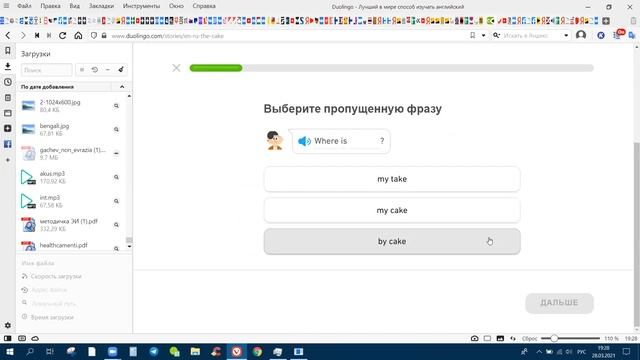Open the Справка menu

[204, 6]
